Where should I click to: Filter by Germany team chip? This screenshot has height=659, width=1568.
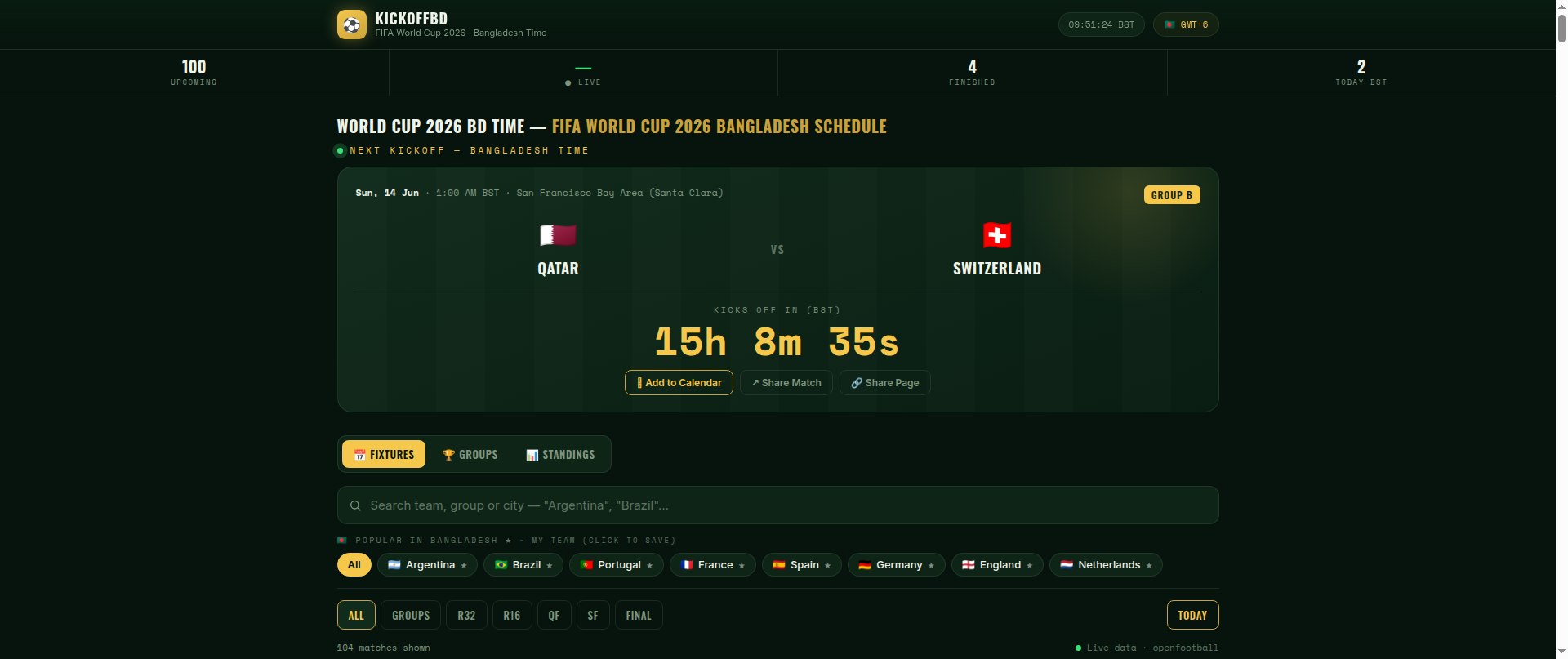tap(897, 565)
